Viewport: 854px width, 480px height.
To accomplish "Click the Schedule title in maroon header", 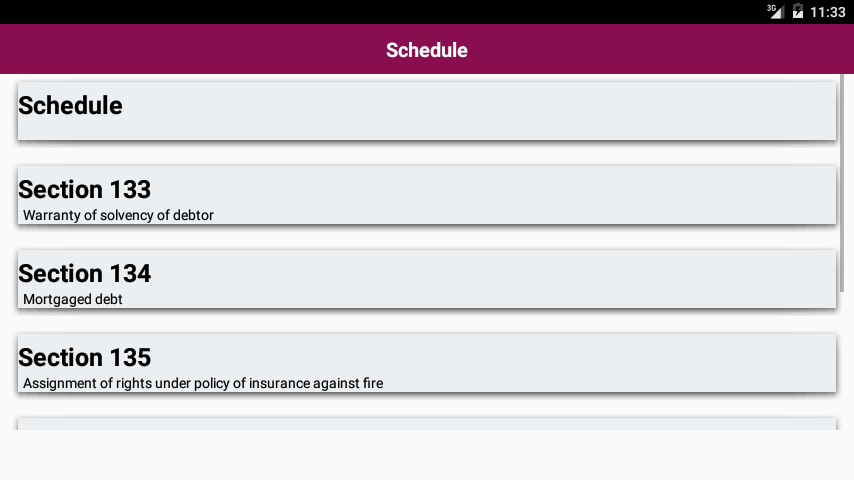I will tap(427, 50).
